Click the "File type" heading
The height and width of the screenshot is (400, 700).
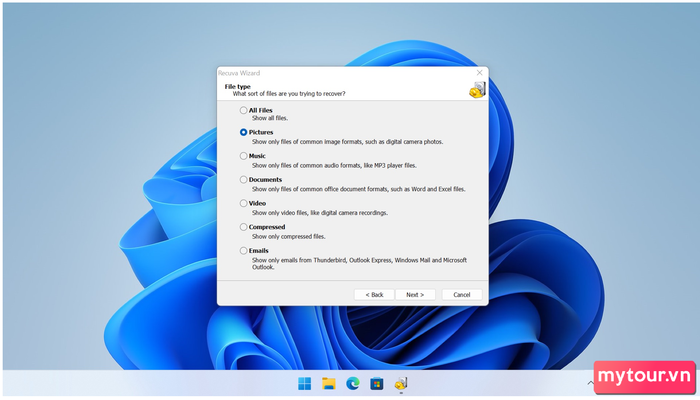(238, 87)
